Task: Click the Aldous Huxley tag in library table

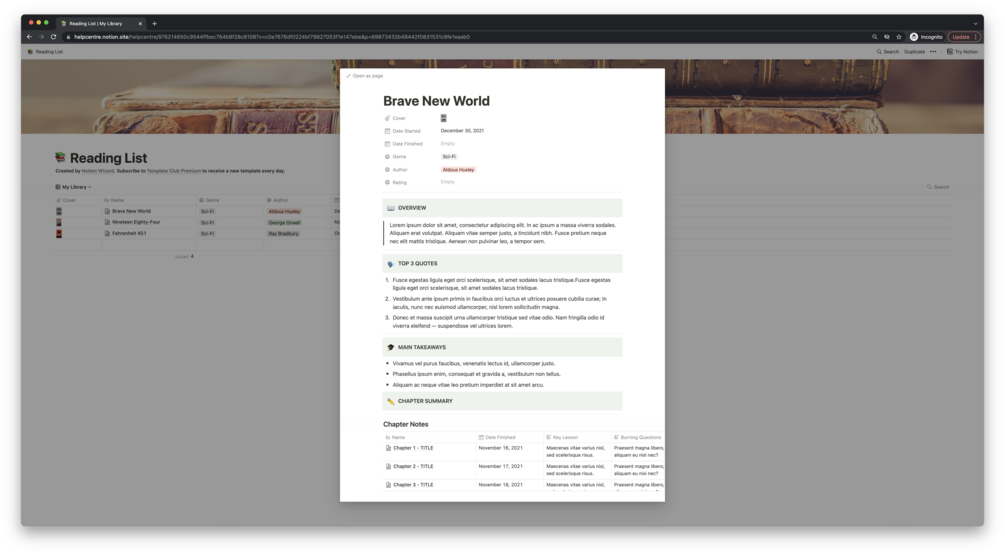Action: (x=284, y=211)
